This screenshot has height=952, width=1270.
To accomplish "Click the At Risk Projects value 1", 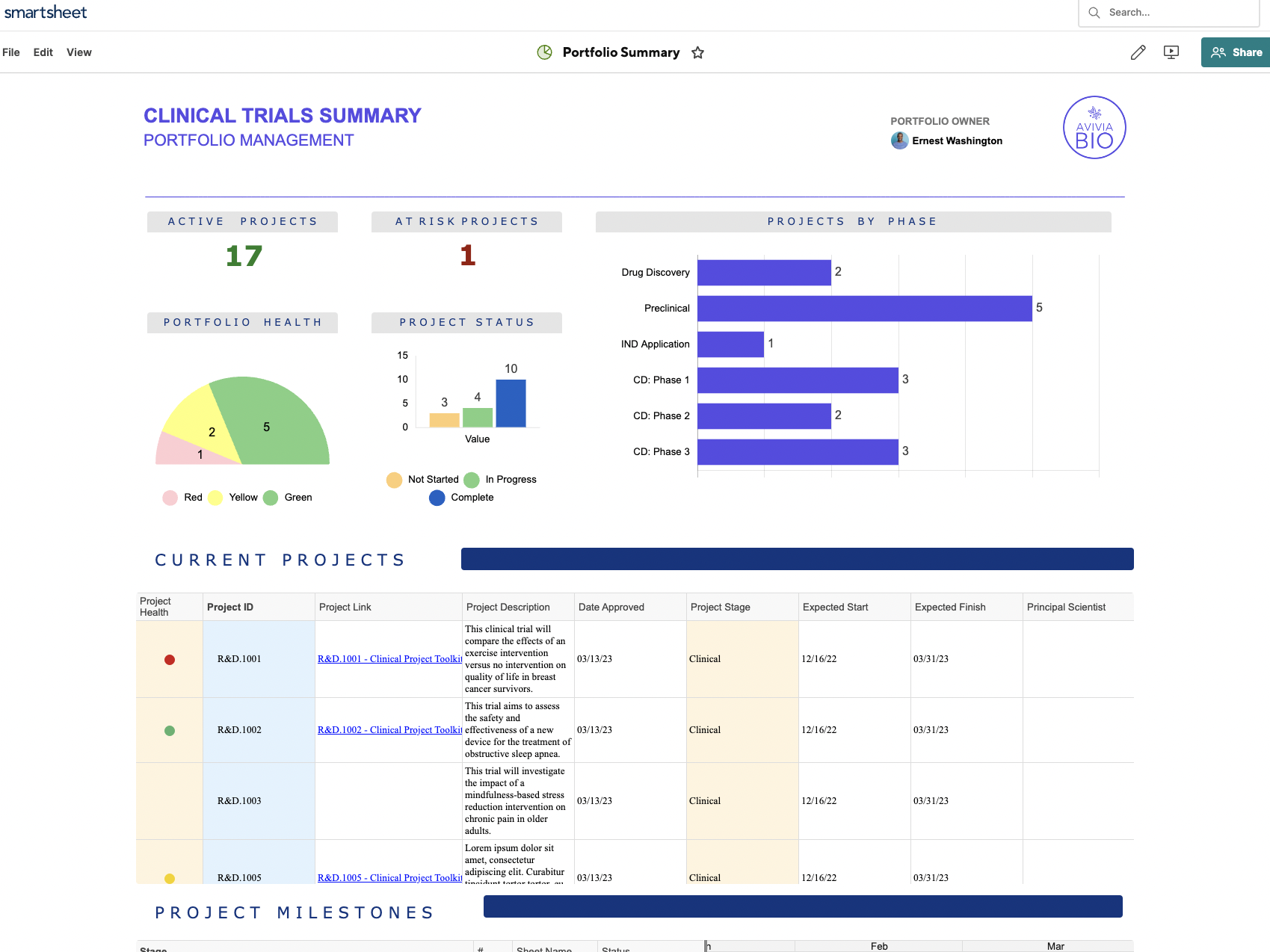I will click(468, 256).
